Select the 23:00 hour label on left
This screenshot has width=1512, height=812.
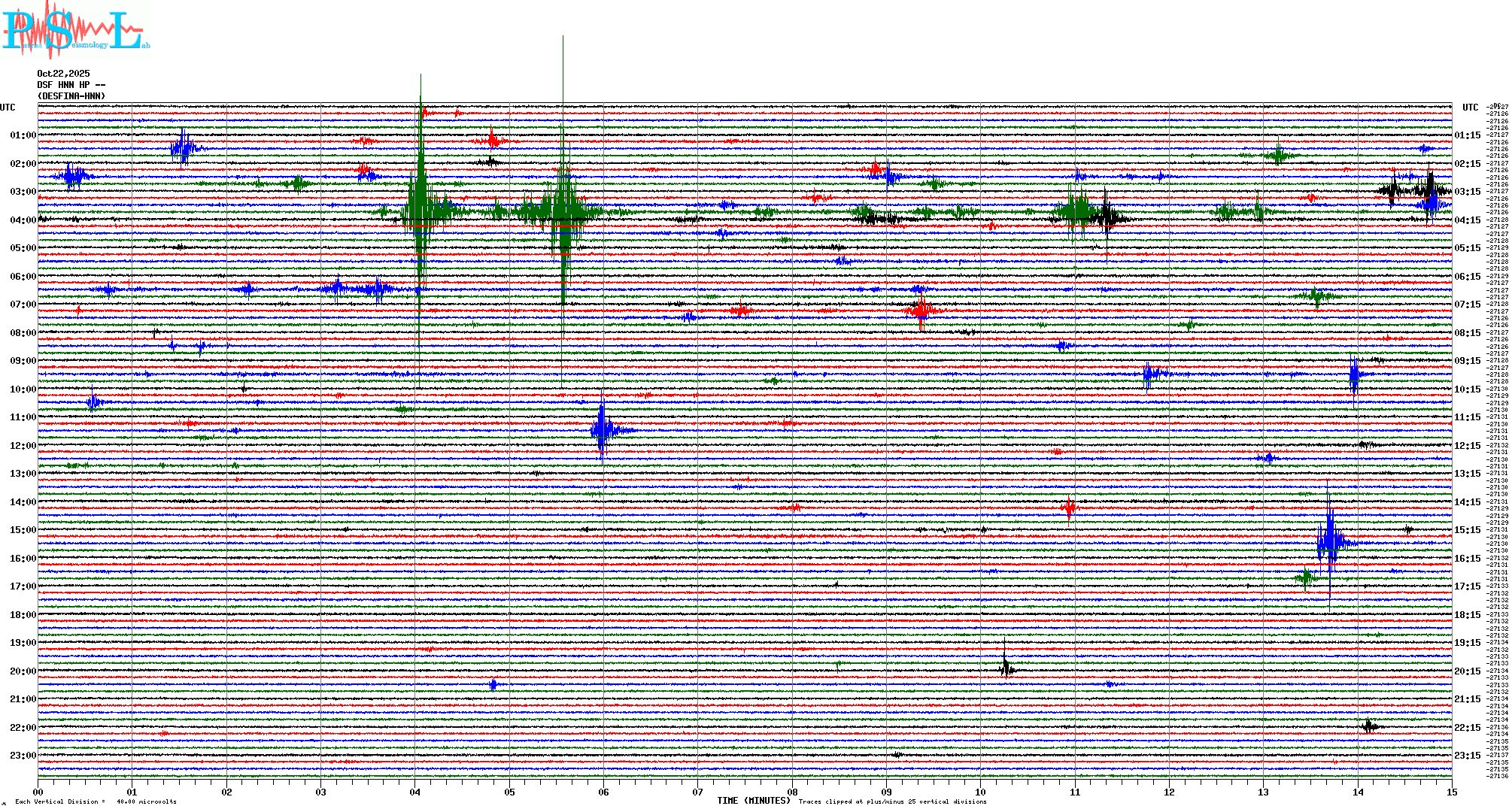pos(23,756)
